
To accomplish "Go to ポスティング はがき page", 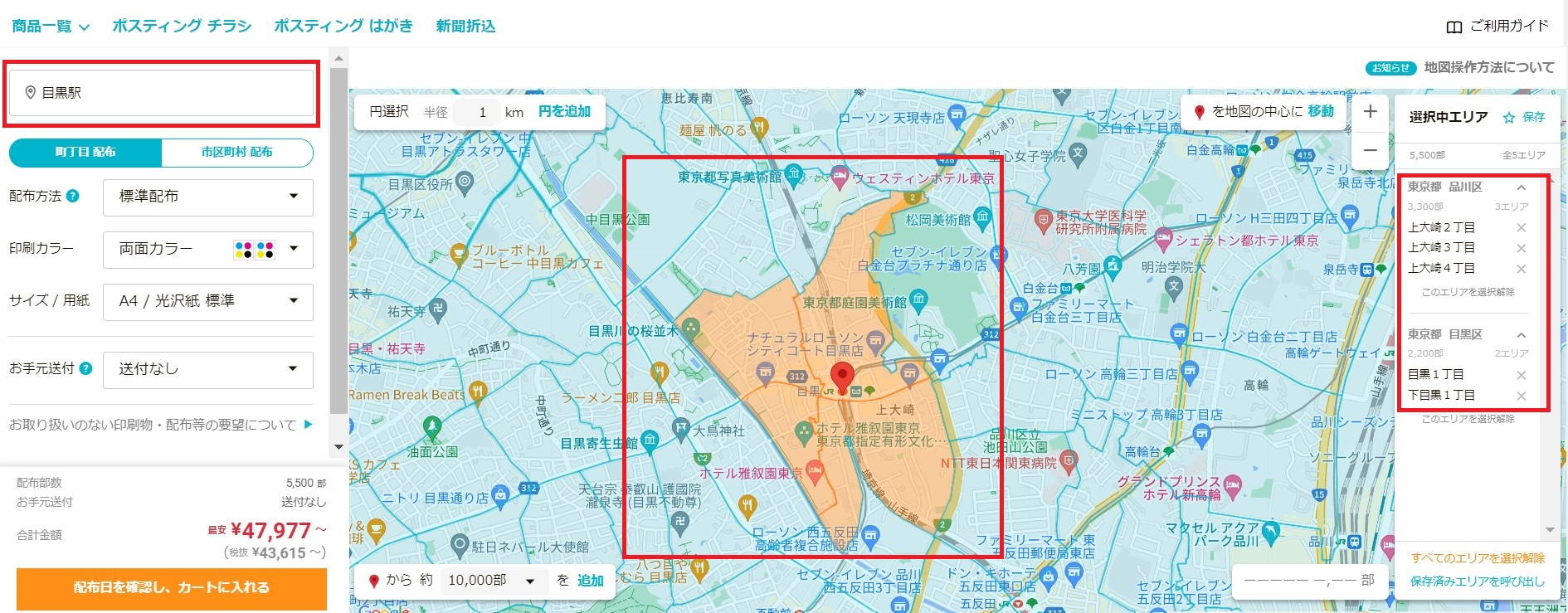I will pyautogui.click(x=343, y=27).
